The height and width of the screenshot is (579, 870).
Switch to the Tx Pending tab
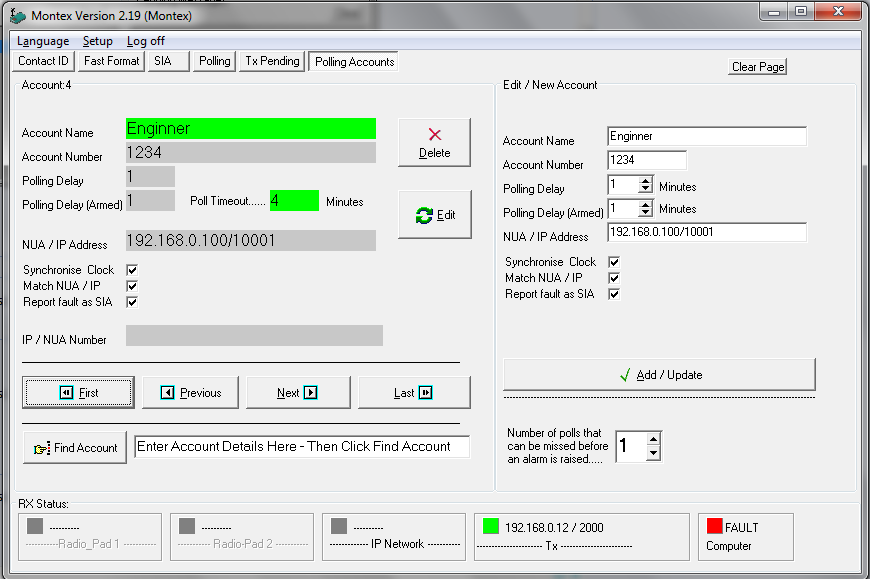[272, 61]
